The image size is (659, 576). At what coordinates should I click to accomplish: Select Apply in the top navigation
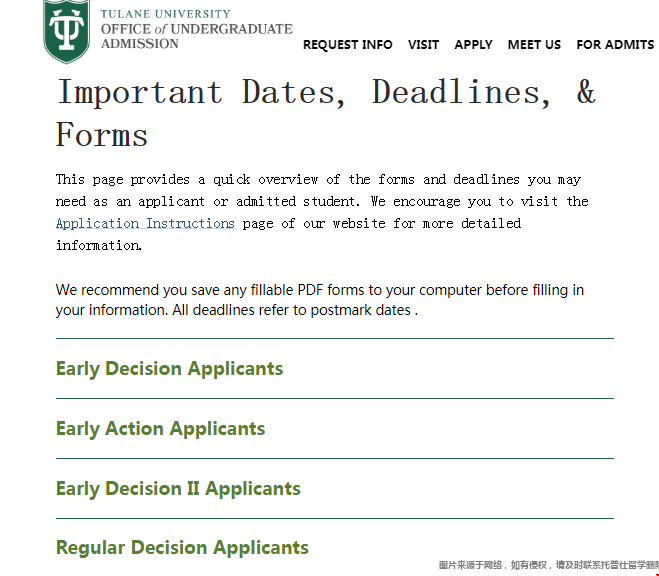click(x=473, y=45)
